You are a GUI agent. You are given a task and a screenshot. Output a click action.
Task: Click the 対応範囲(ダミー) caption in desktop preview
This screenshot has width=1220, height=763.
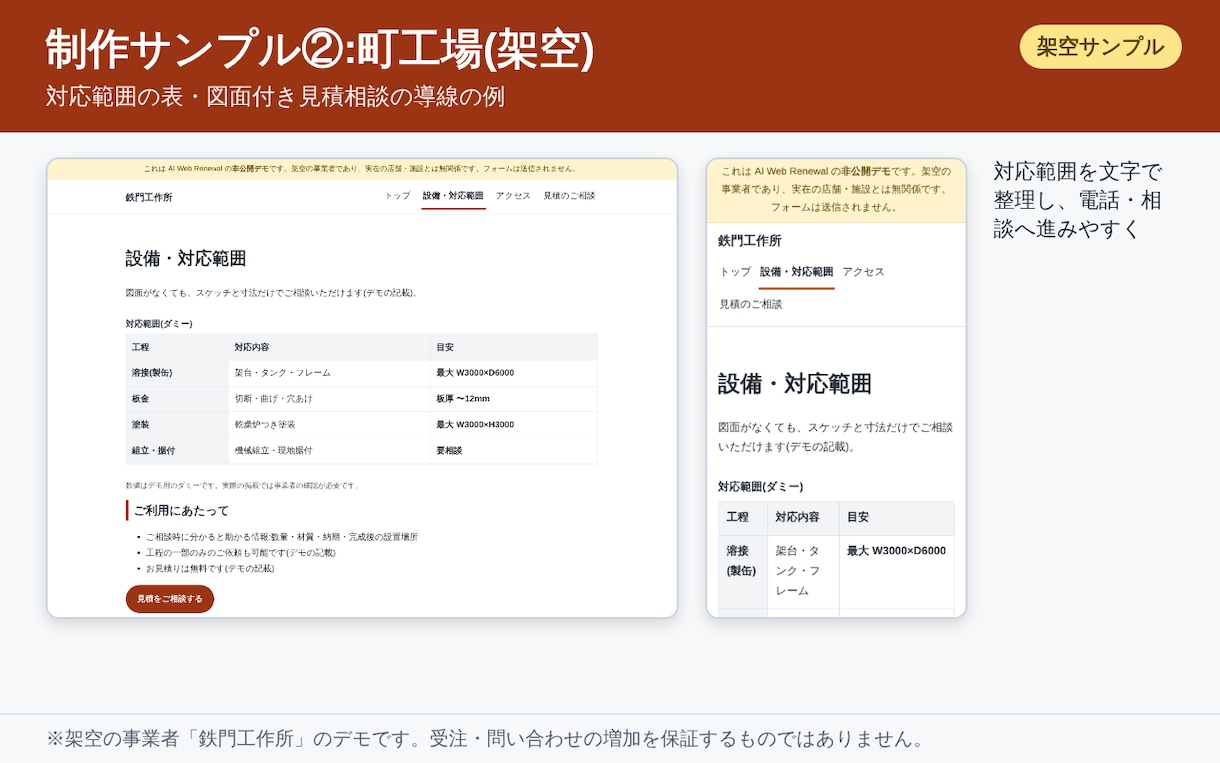tap(159, 324)
